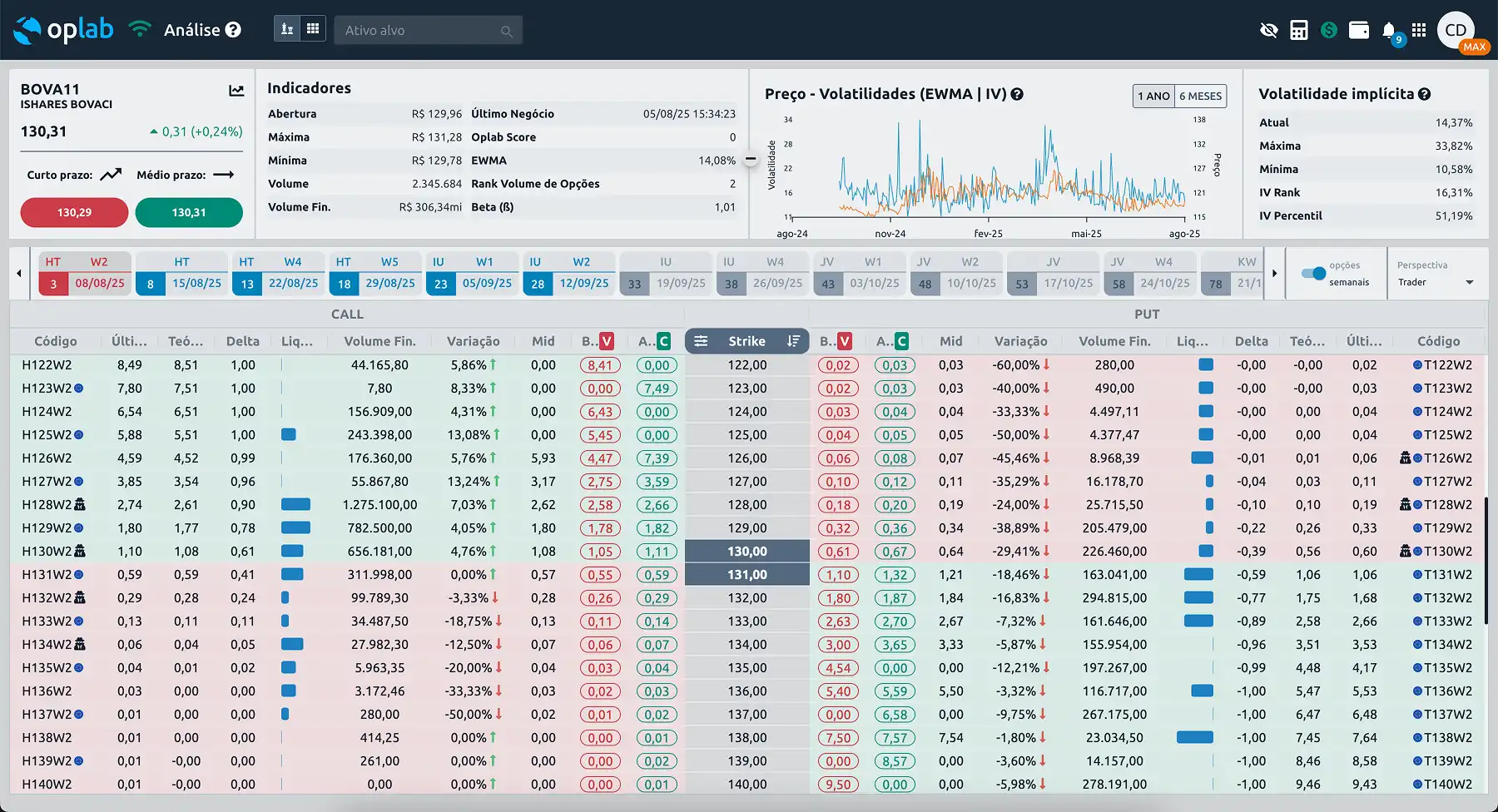Click the green dollar icon
The image size is (1498, 812).
click(1329, 30)
